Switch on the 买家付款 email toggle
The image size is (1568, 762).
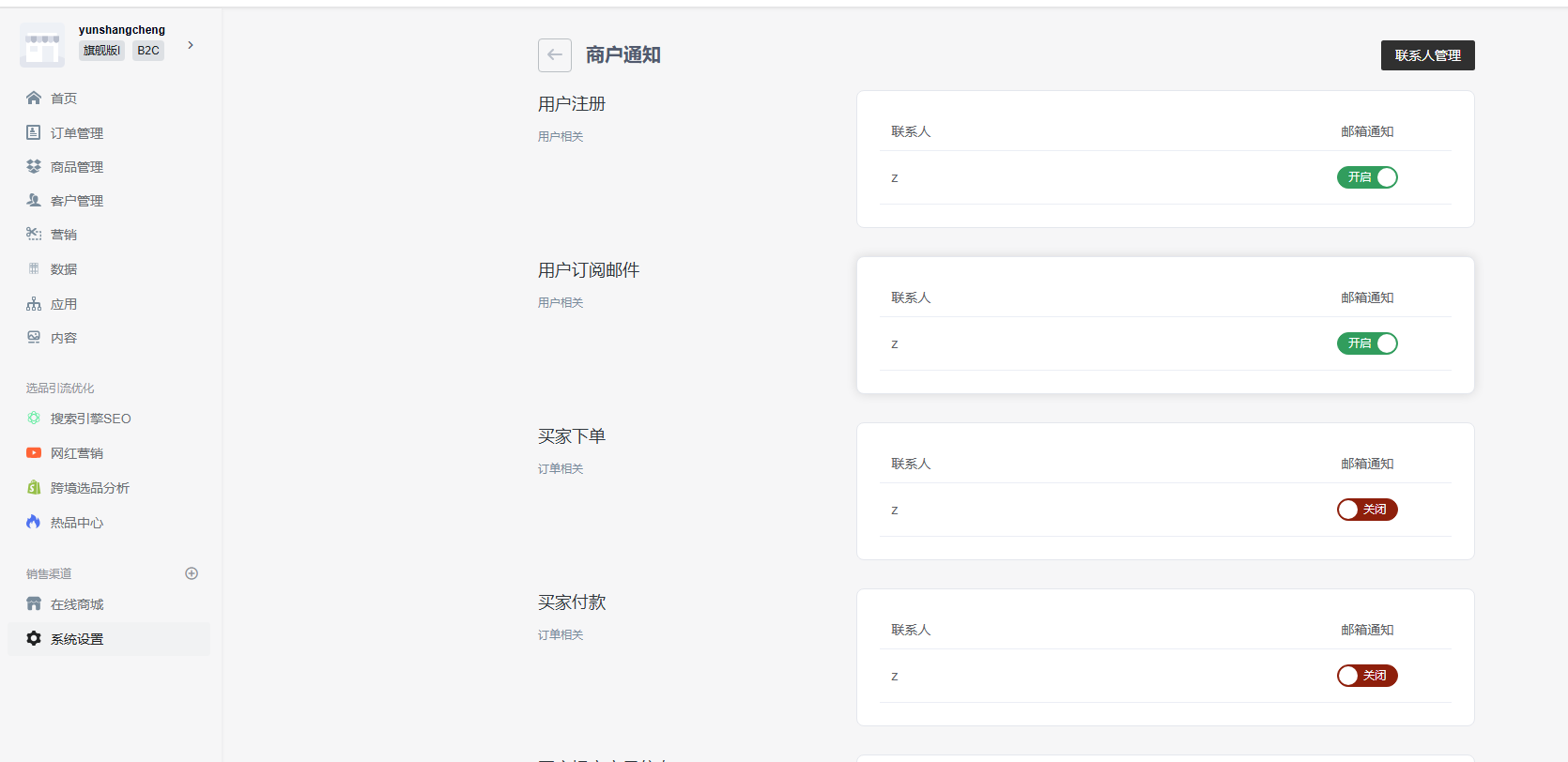1367,676
